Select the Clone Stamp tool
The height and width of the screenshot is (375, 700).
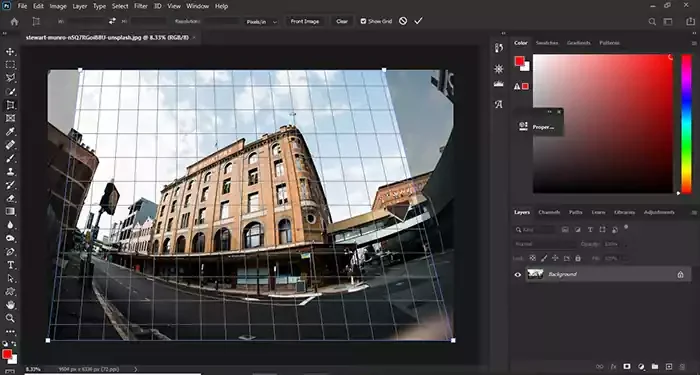click(10, 172)
